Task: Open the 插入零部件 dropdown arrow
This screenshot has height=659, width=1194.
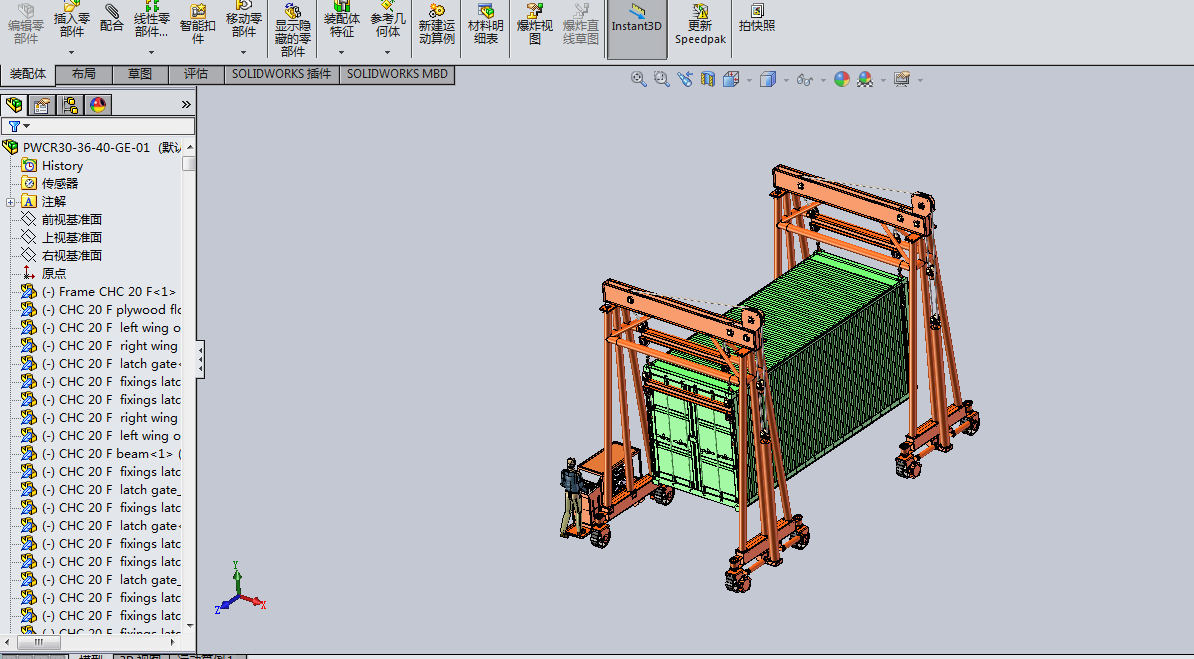Action: 71,52
